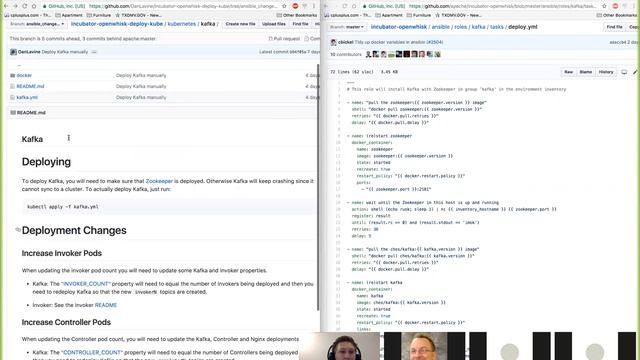Screen dimensions: 640x360
Task: Click Find file in left window
Action: pyautogui.click(x=300, y=24)
